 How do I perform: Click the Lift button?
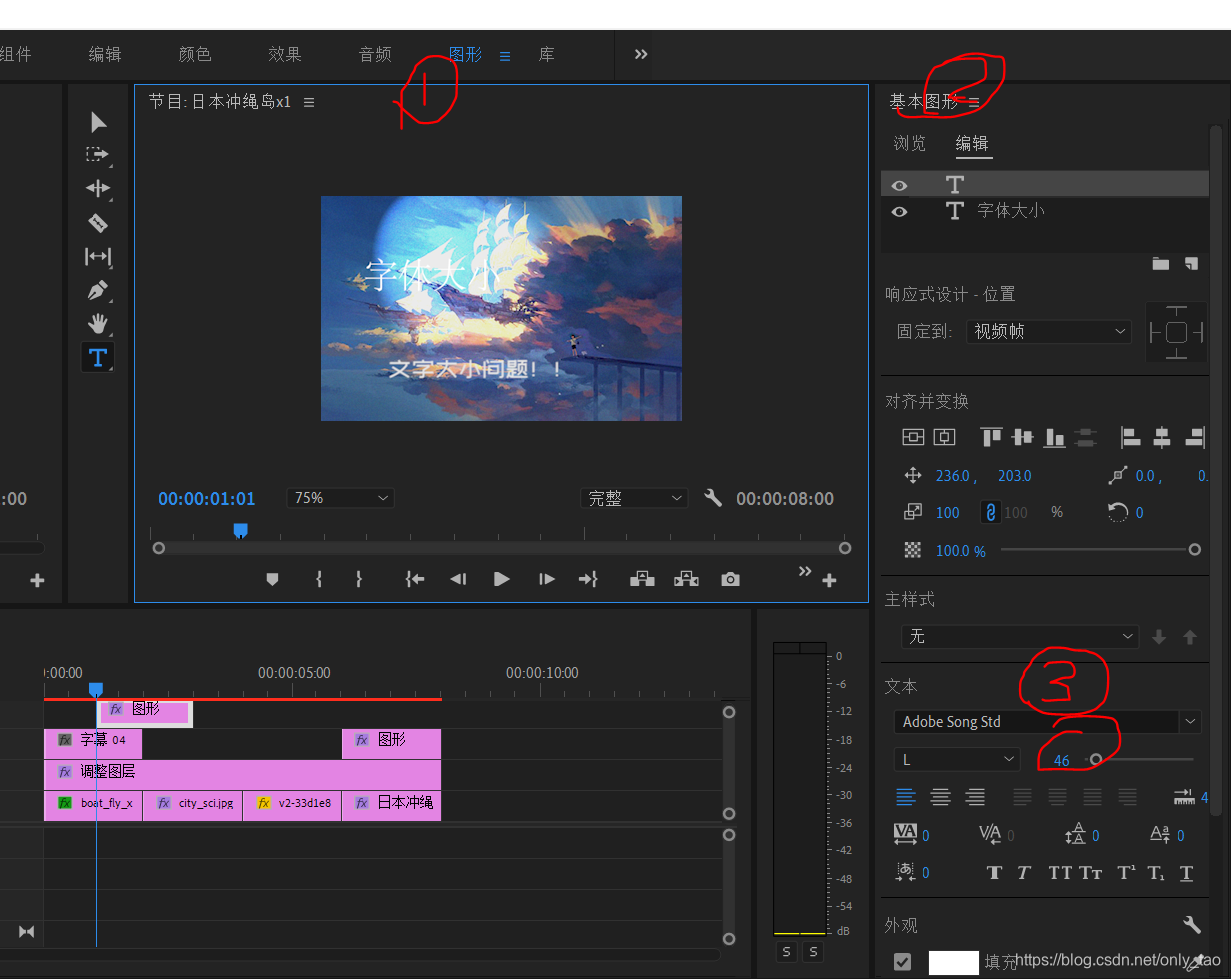coord(642,579)
